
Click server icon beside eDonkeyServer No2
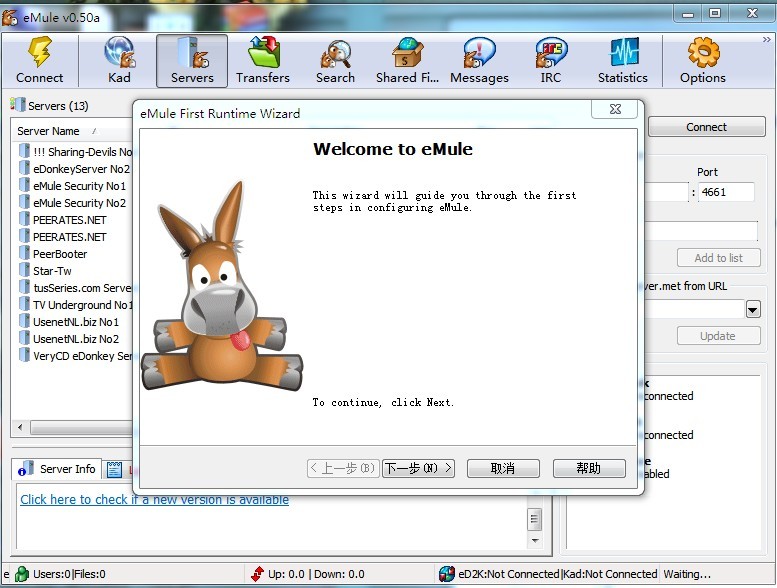(x=24, y=167)
